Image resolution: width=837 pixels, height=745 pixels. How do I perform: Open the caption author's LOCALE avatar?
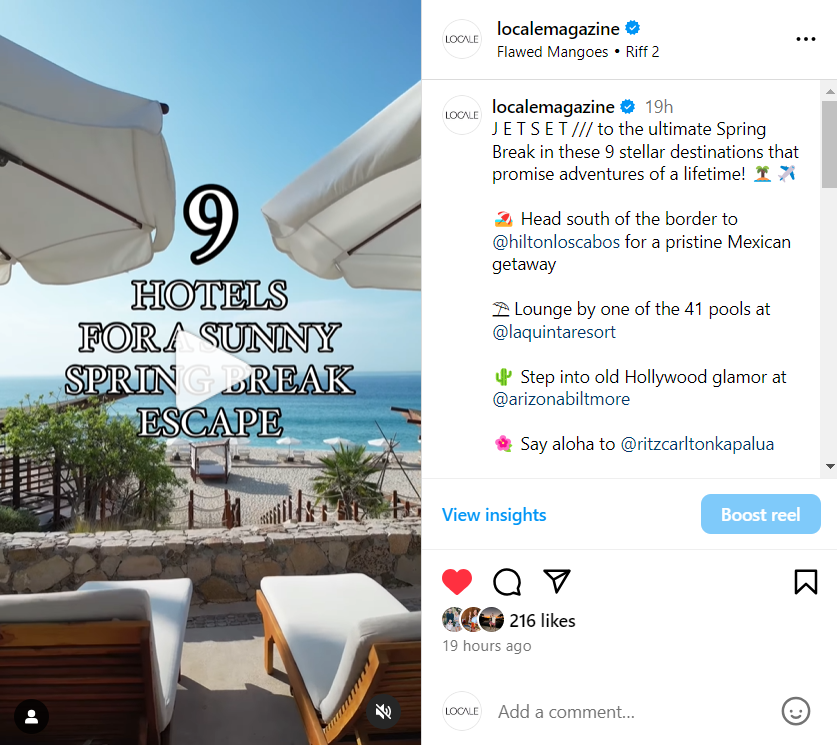462,115
